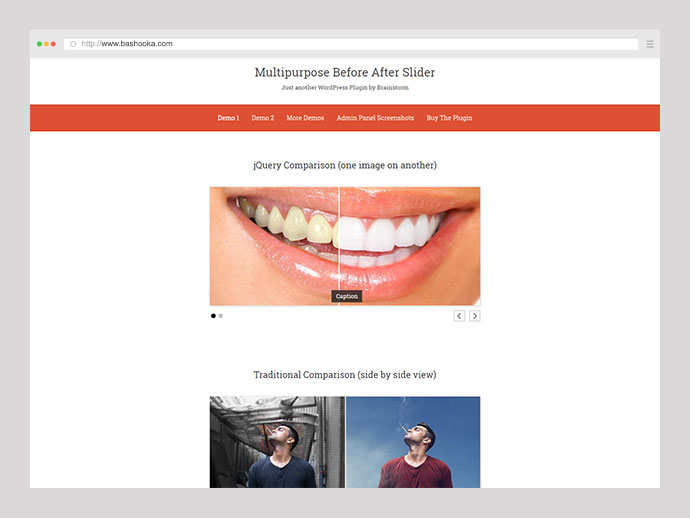
Task: Click the yellowed teeth before image side
Action: click(x=274, y=246)
